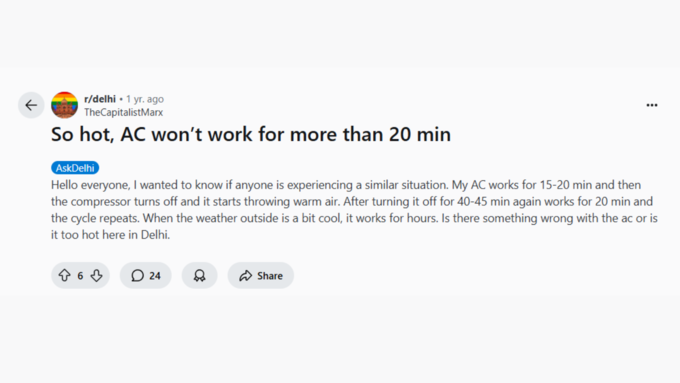Filter by the AskDelhi flair tag
The height and width of the screenshot is (383, 680).
[x=75, y=168]
